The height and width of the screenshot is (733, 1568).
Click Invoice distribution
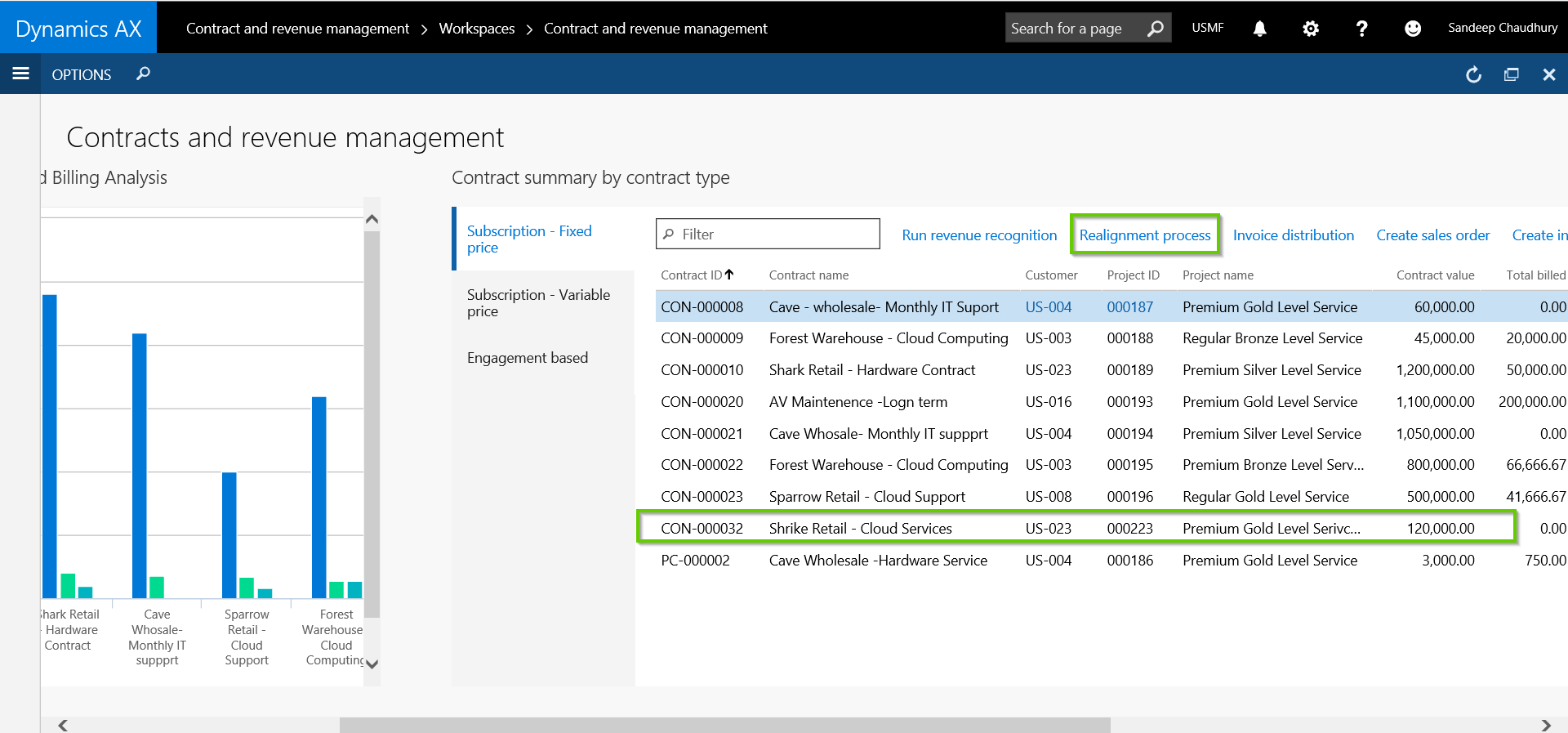click(1294, 235)
